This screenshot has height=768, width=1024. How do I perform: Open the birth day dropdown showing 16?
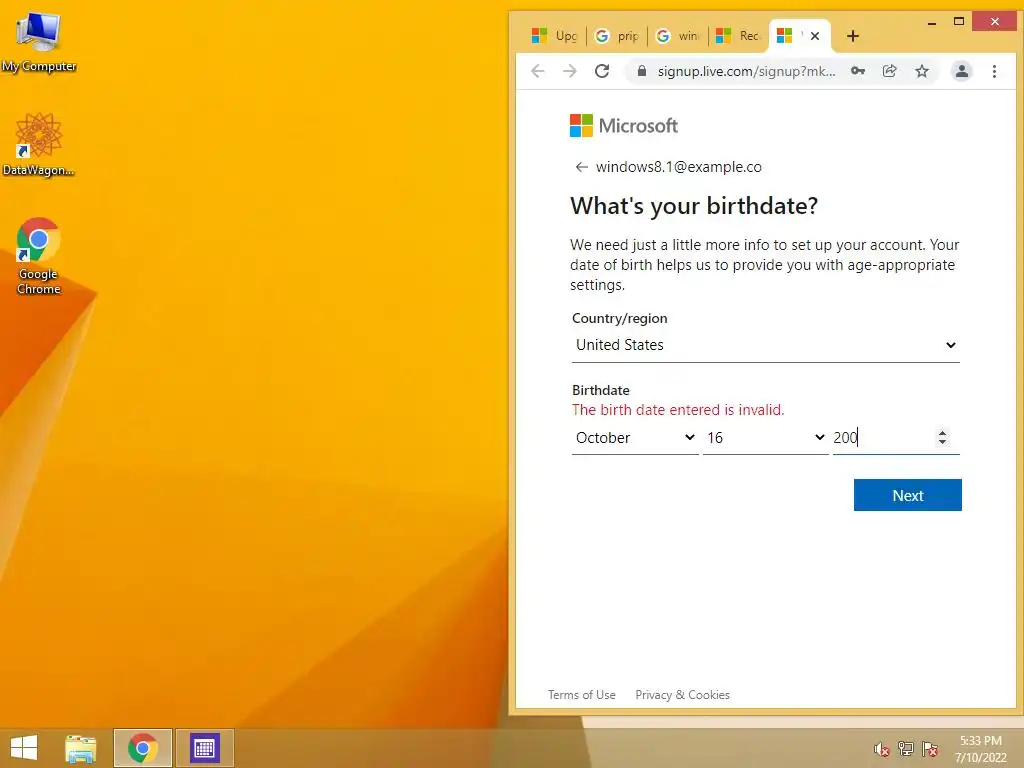click(x=765, y=438)
